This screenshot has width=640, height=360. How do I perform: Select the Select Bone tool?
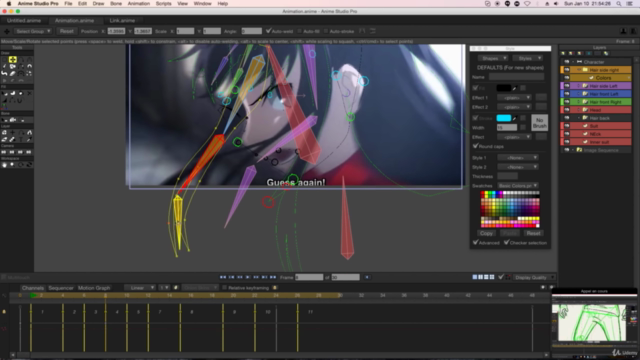4,120
